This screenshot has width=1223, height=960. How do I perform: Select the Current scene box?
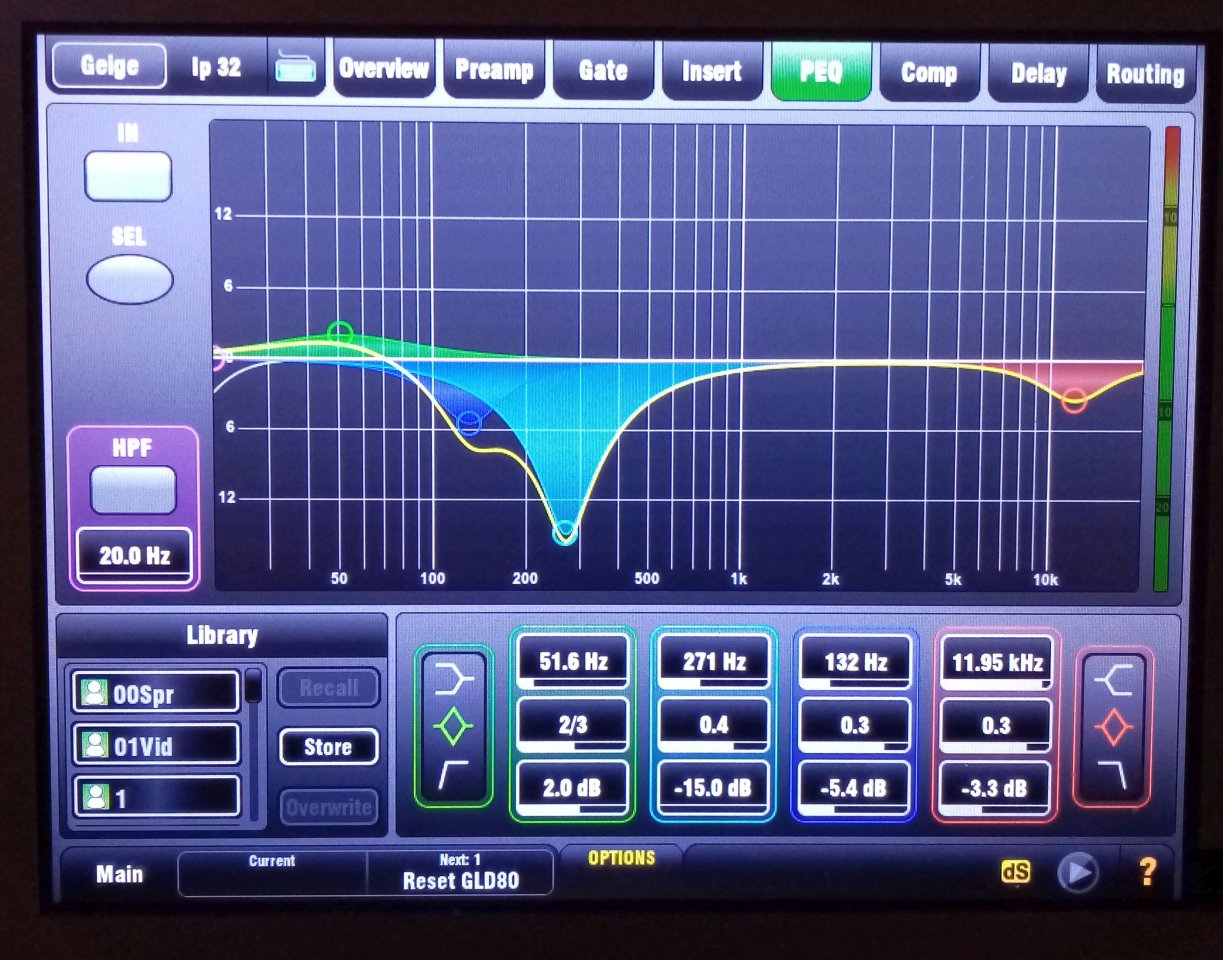click(273, 873)
